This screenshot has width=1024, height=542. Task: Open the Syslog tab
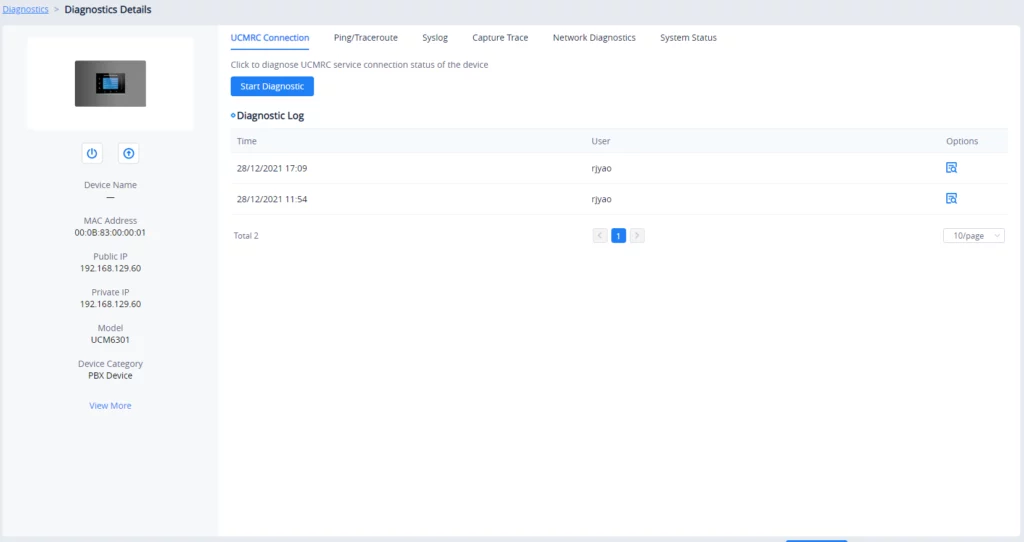(435, 38)
